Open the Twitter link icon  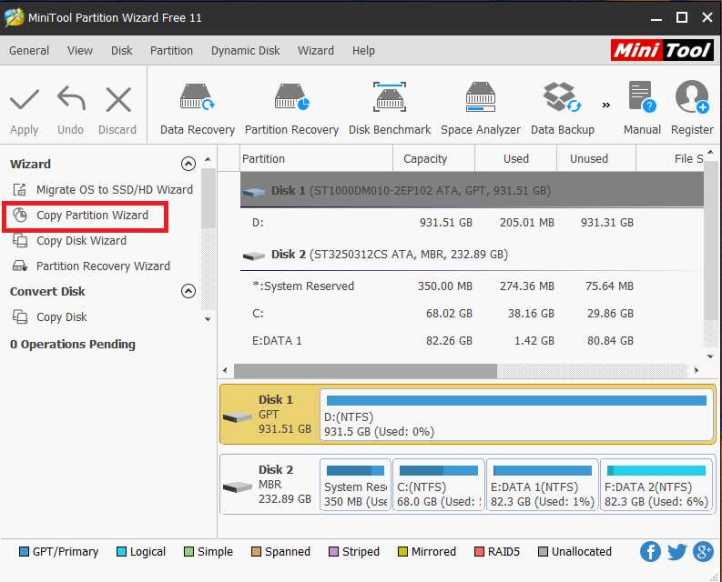pos(677,551)
